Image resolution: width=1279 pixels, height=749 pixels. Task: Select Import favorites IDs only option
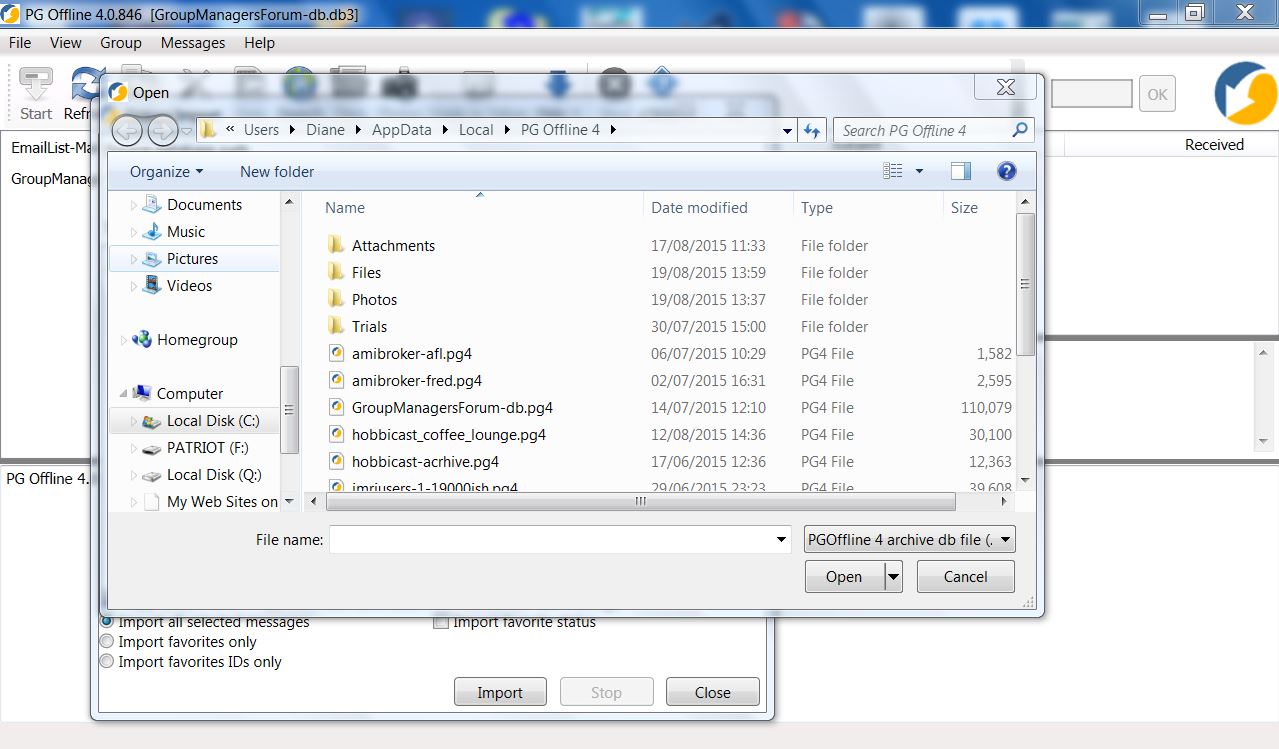tap(107, 662)
